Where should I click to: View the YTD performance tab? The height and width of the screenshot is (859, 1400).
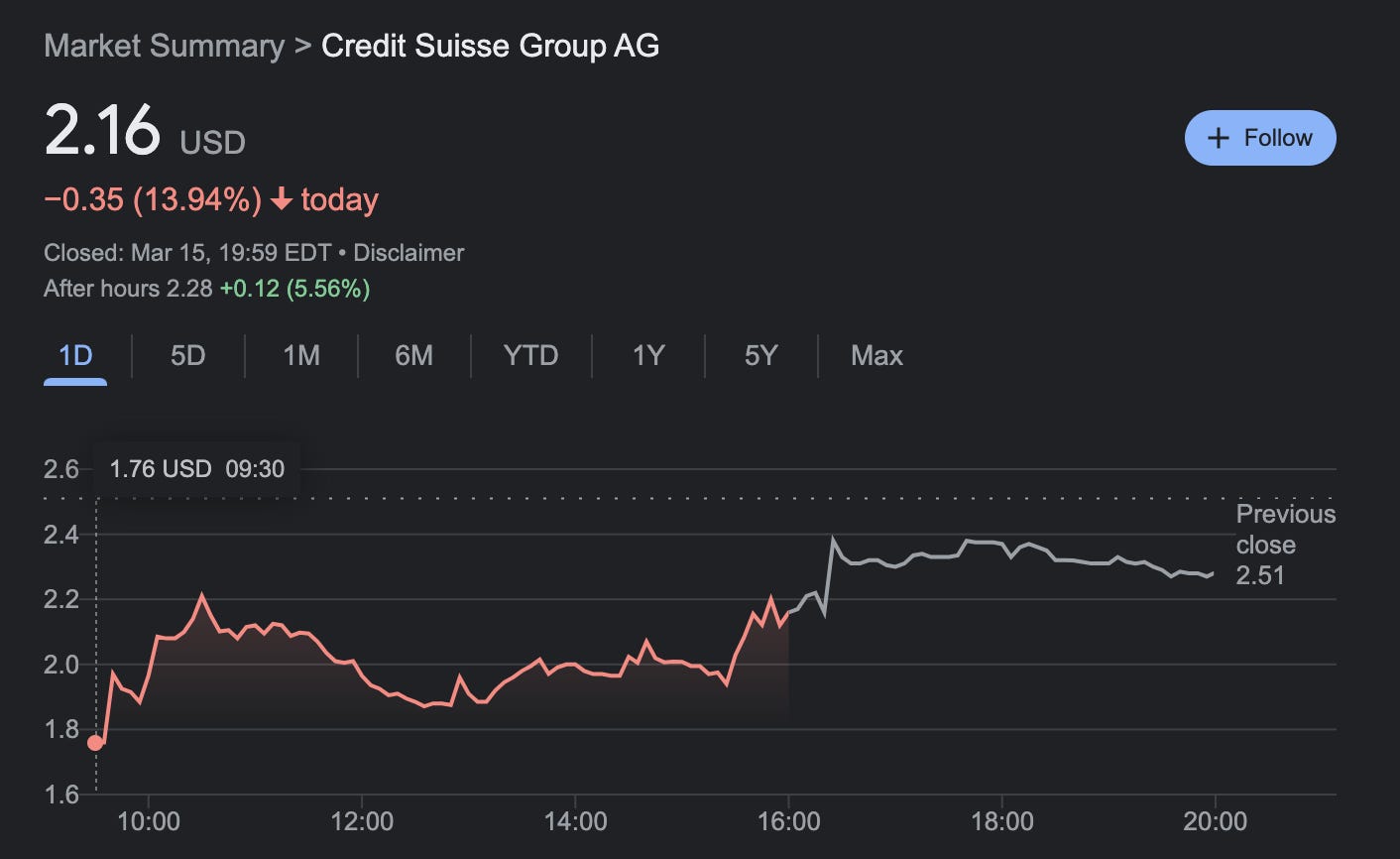tap(529, 355)
